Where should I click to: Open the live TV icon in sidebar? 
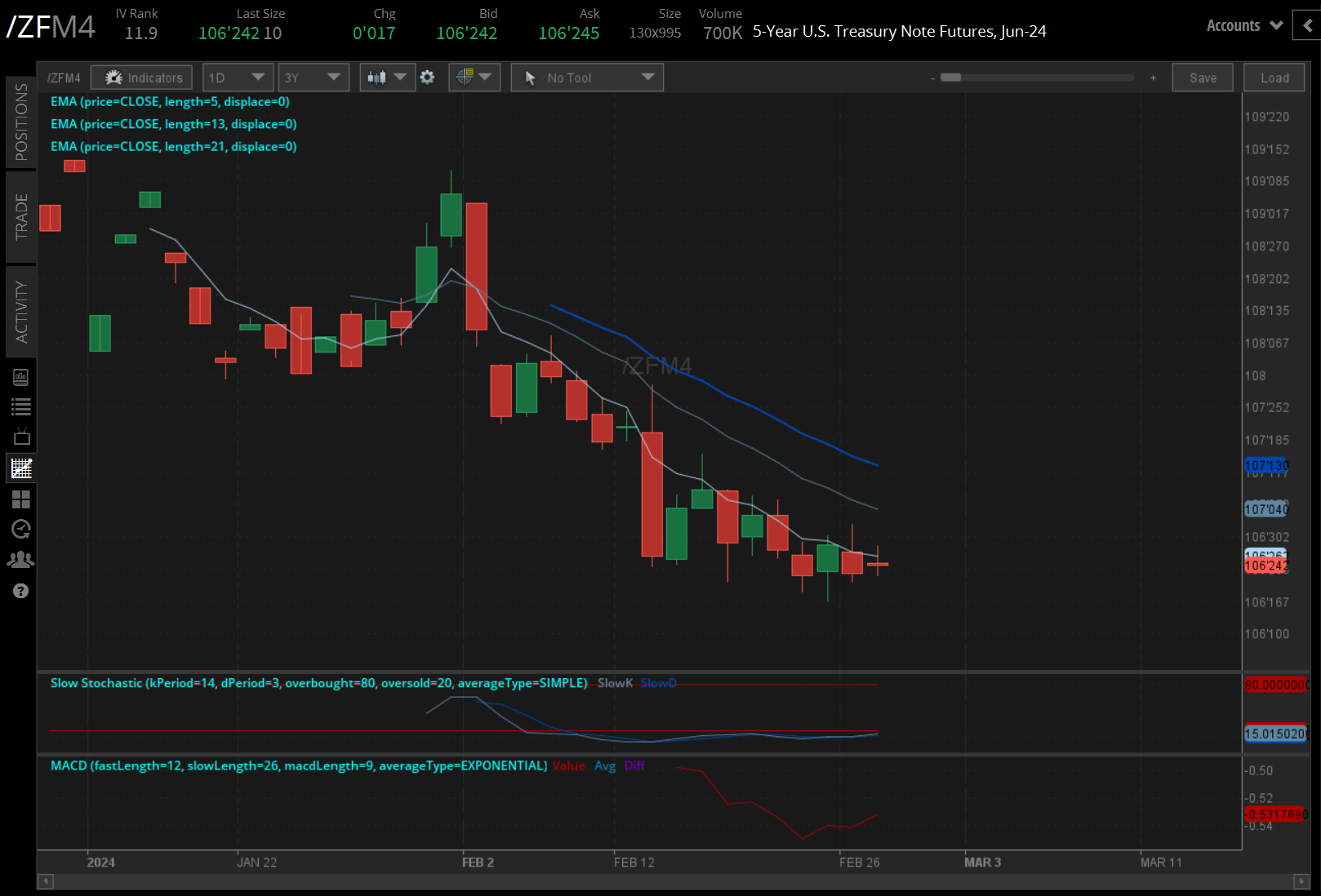tap(20, 435)
